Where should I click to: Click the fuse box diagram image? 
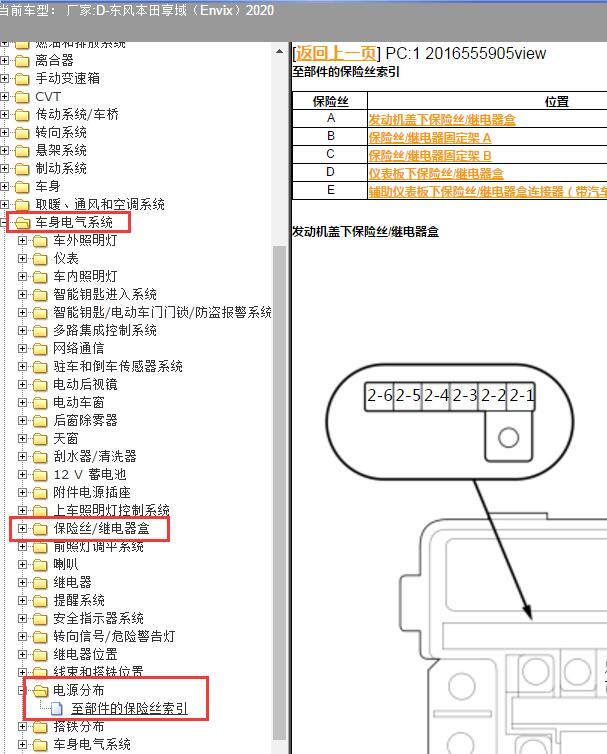467,558
